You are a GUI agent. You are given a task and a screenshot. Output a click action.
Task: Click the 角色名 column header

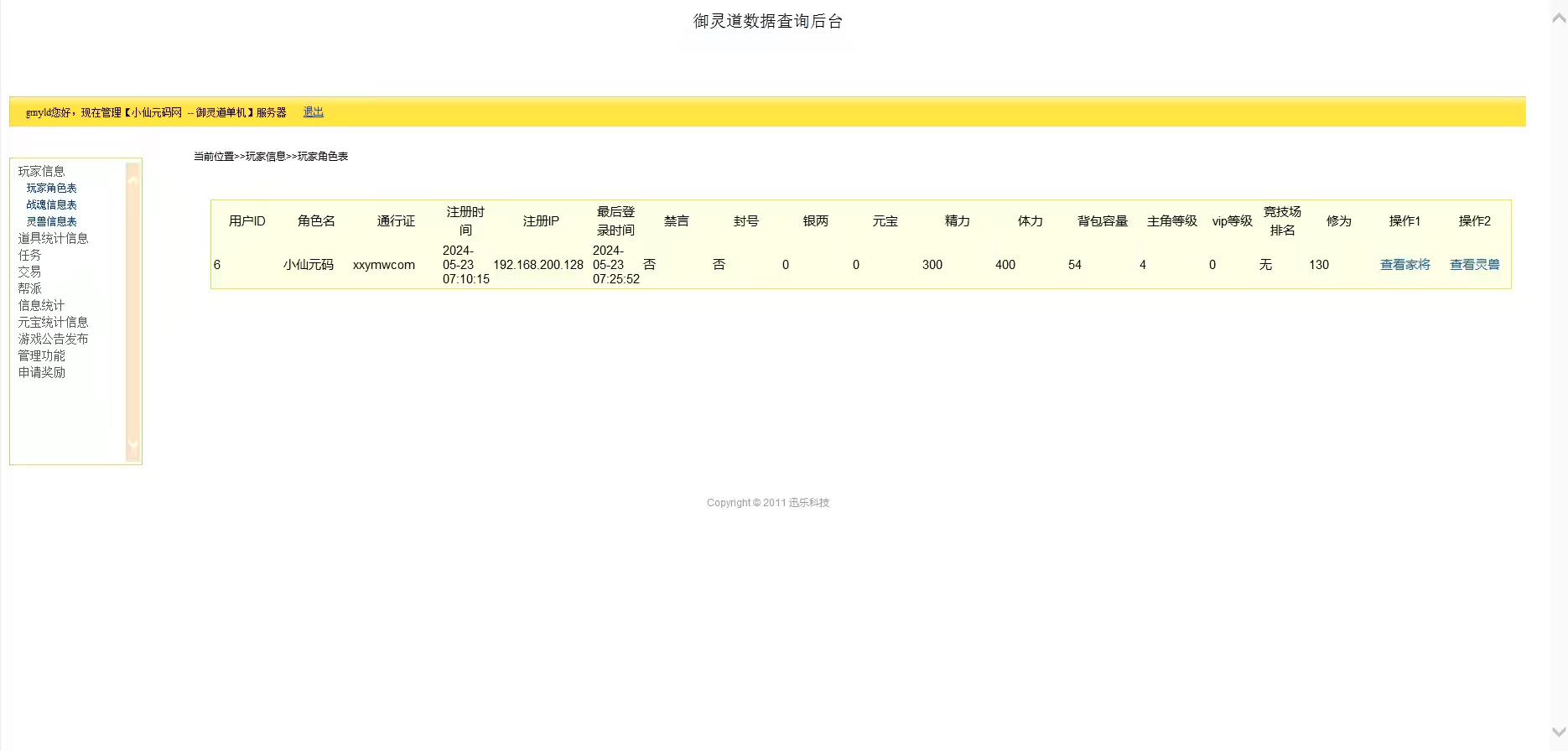point(316,221)
